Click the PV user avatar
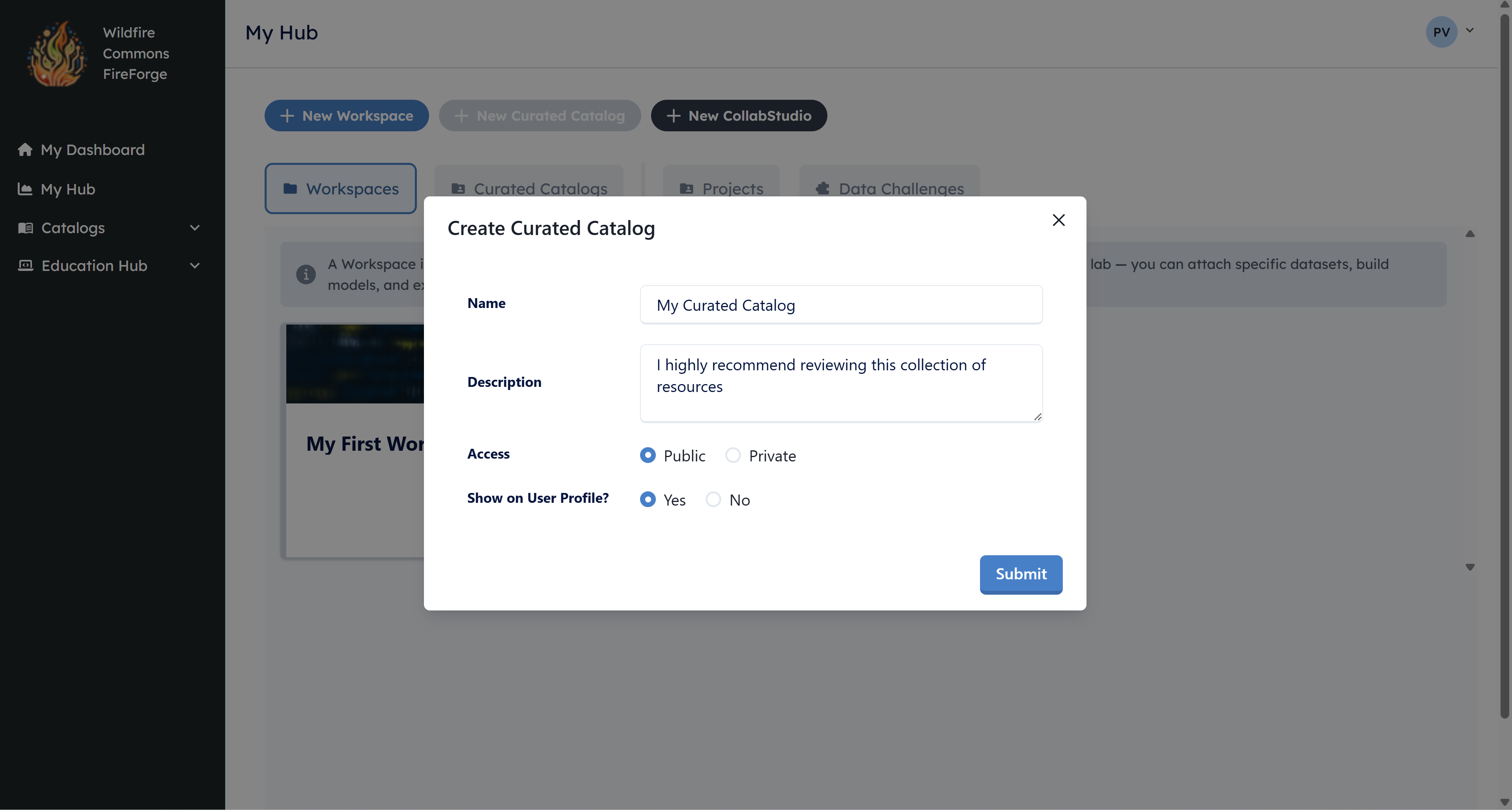Image resolution: width=1512 pixels, height=810 pixels. [x=1441, y=32]
